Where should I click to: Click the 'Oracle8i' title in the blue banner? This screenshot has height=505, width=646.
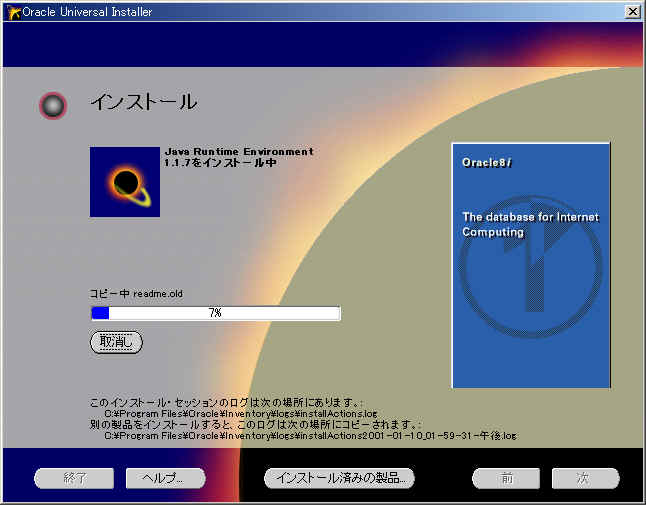487,162
